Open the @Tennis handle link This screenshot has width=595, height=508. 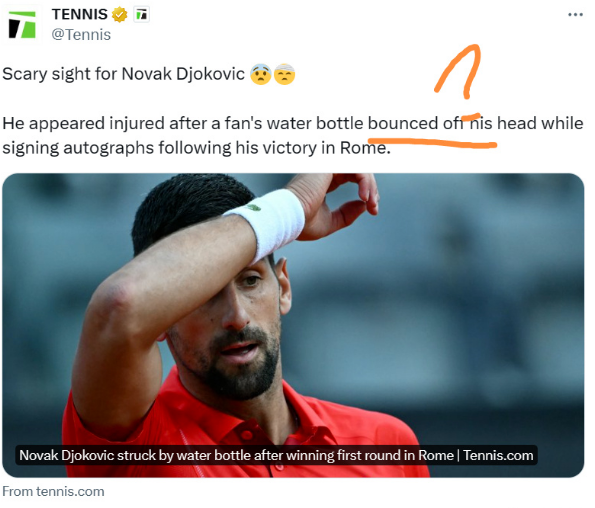click(81, 35)
